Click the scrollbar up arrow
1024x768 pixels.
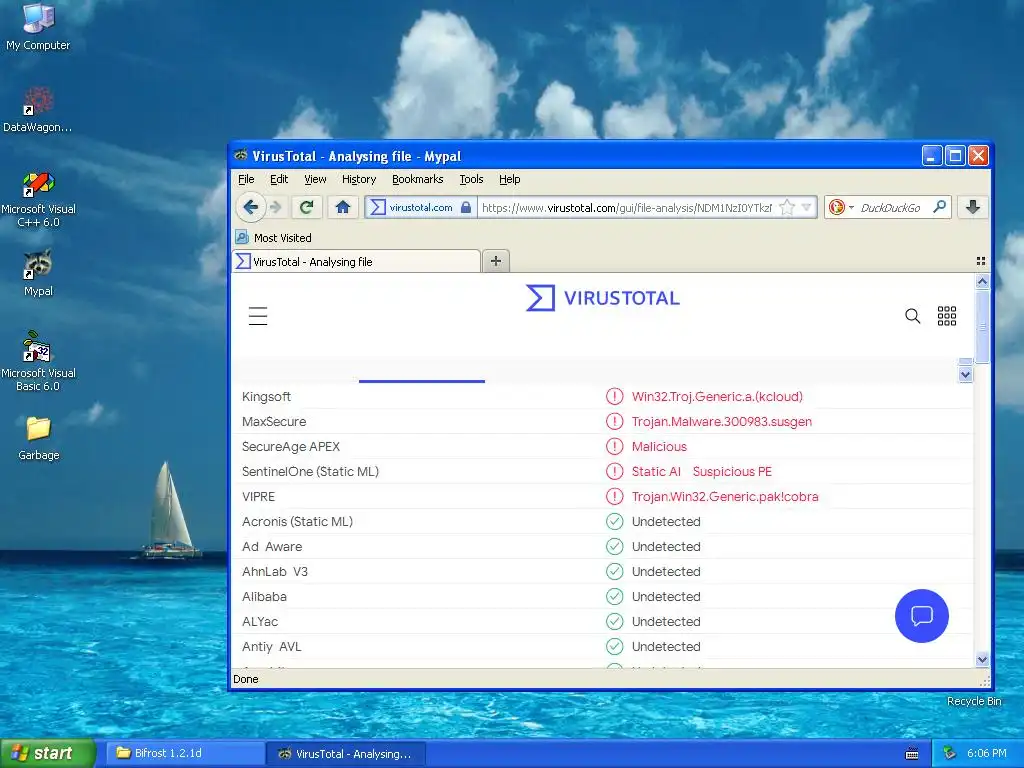tap(982, 281)
